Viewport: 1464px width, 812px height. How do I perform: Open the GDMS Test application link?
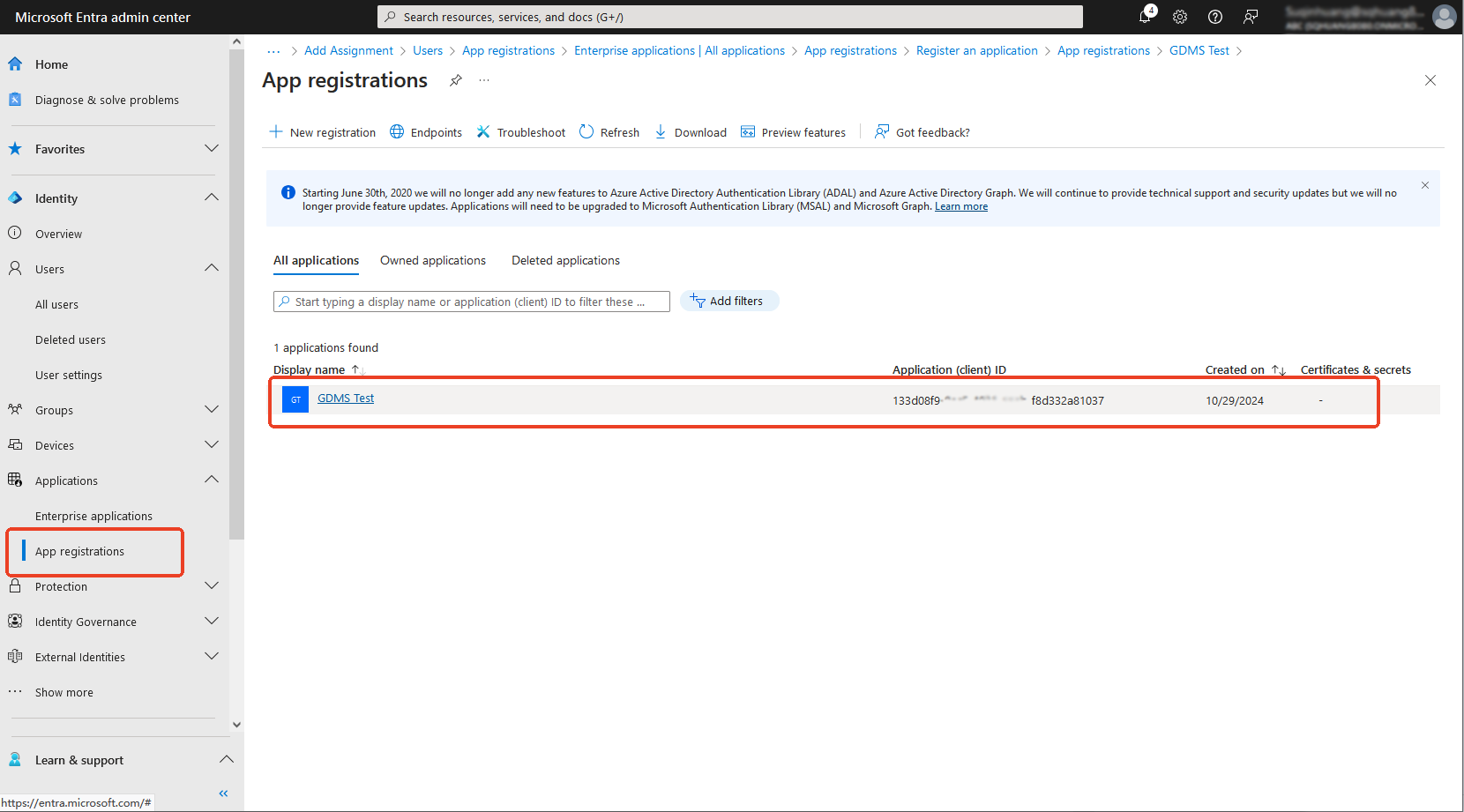tap(346, 398)
